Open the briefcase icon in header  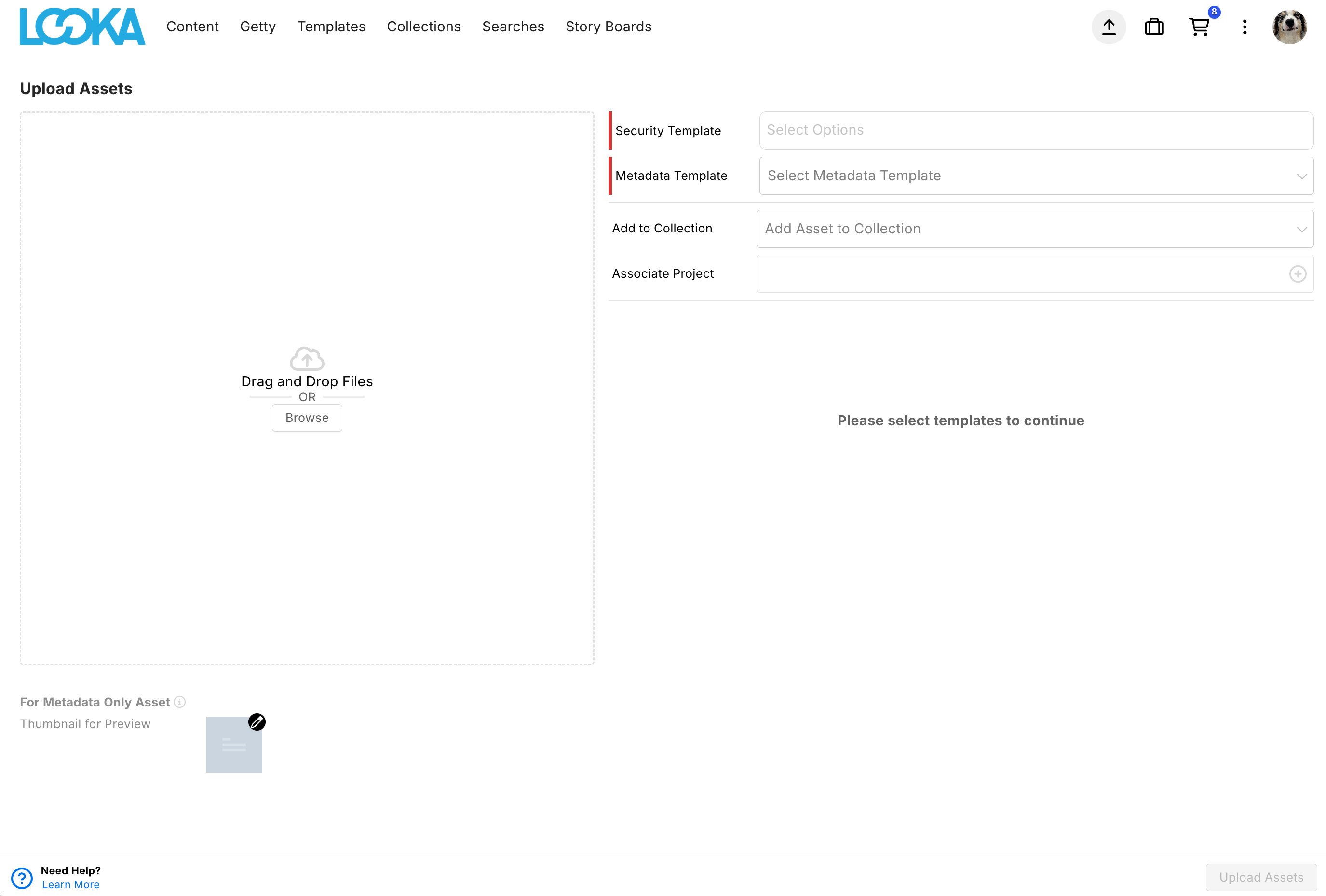pos(1154,27)
